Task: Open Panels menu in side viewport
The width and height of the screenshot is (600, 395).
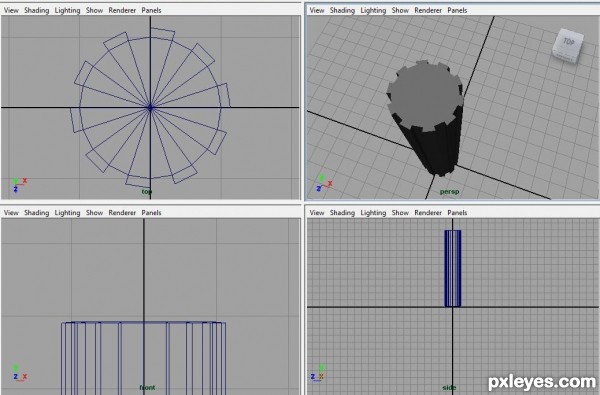Action: [x=457, y=212]
